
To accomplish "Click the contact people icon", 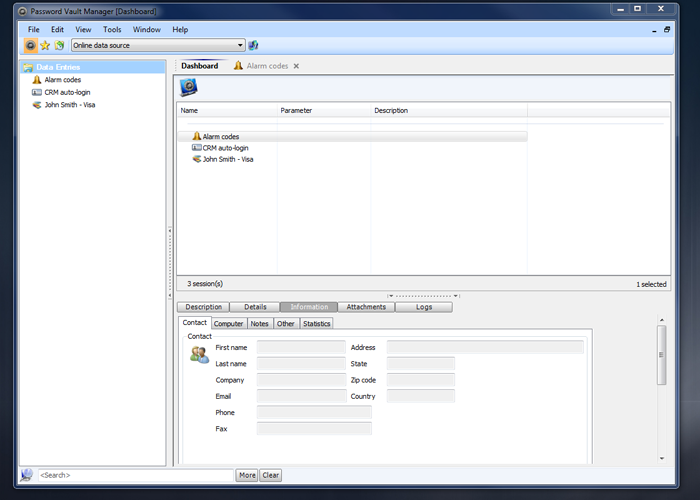I will 200,355.
